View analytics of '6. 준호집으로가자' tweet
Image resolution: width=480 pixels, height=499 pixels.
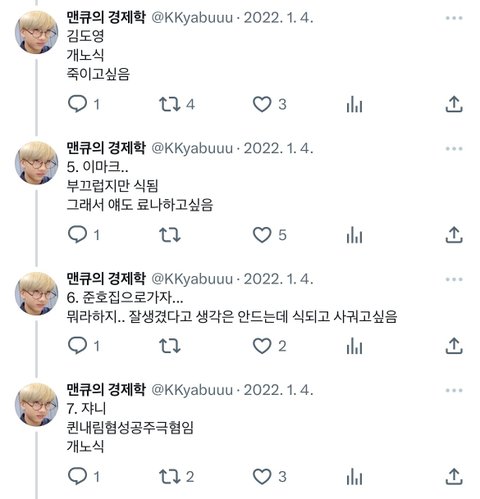354,346
